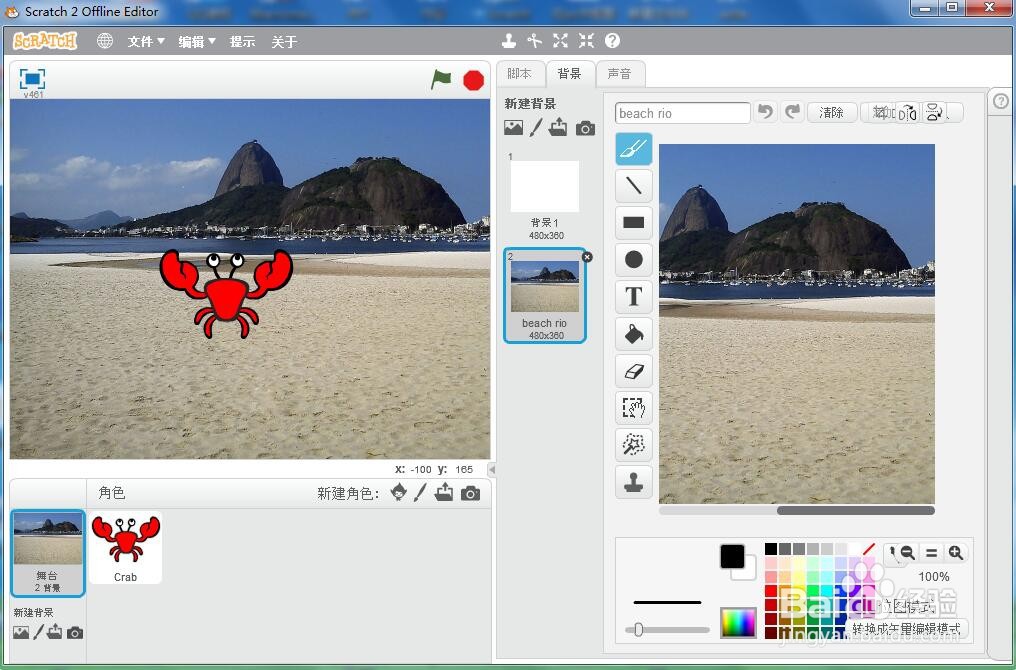1016x670 pixels.
Task: Select the Crab sprite thumbnail
Action: (126, 548)
